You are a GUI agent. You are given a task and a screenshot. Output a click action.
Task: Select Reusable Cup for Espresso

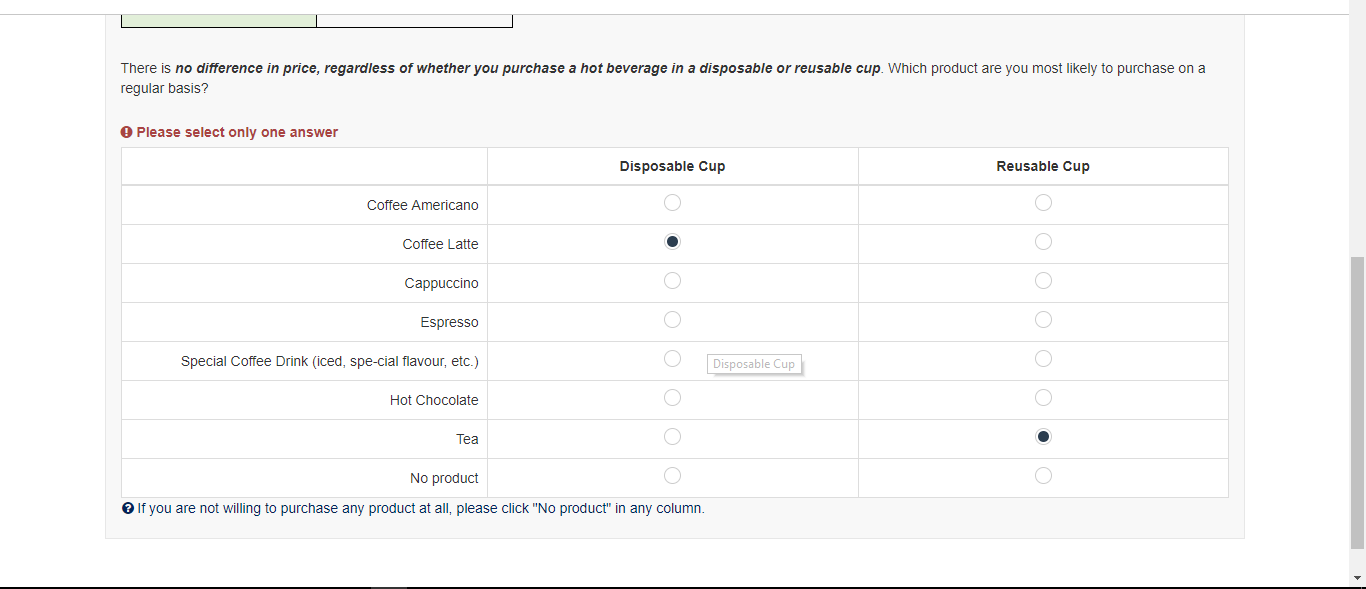click(1043, 320)
